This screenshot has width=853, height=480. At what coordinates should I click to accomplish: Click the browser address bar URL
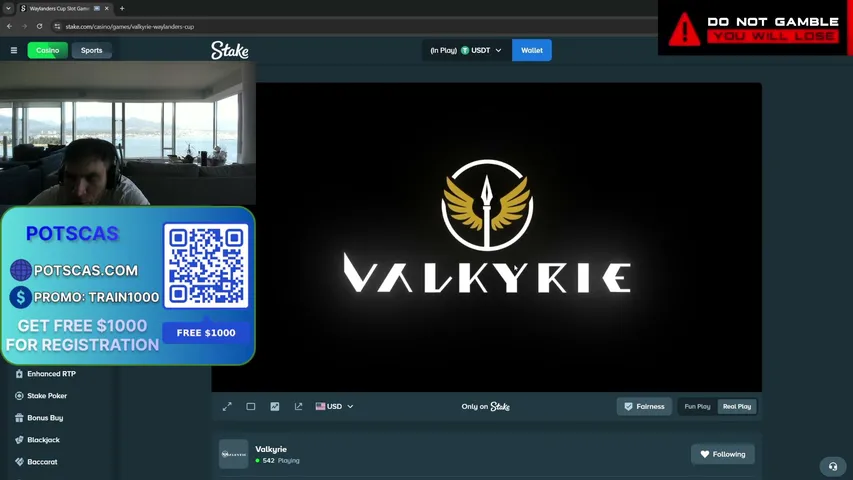[129, 26]
